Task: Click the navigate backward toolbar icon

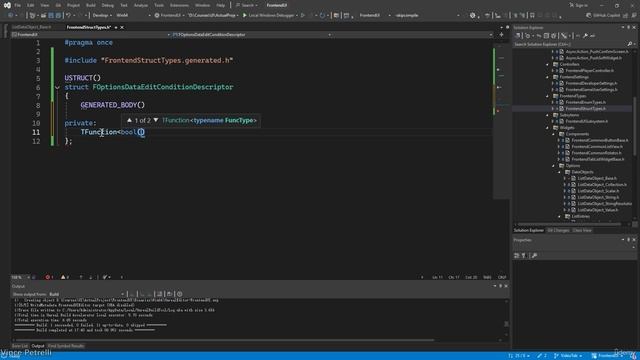Action: 10,15
